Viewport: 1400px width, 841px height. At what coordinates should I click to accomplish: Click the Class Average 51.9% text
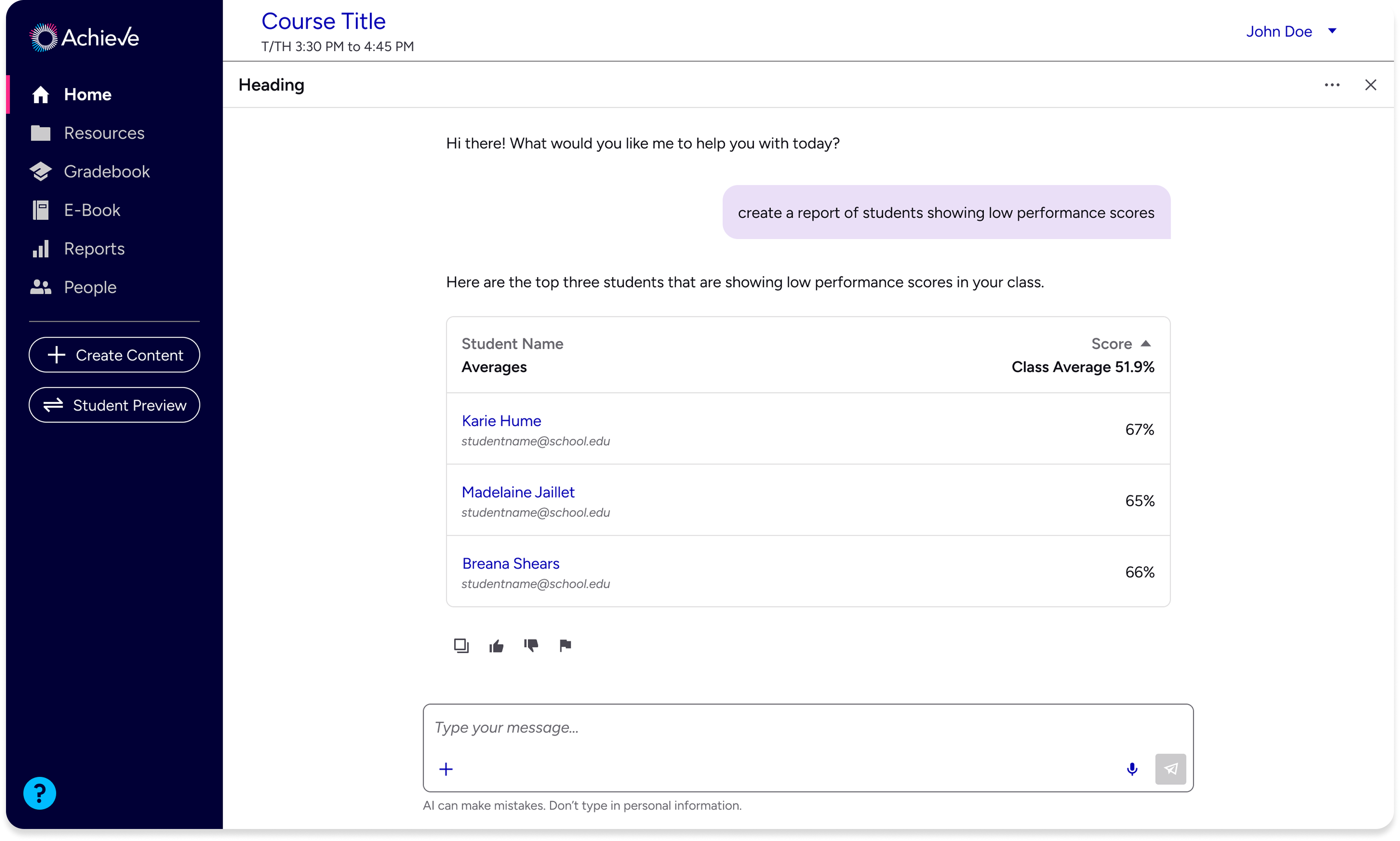[1083, 367]
